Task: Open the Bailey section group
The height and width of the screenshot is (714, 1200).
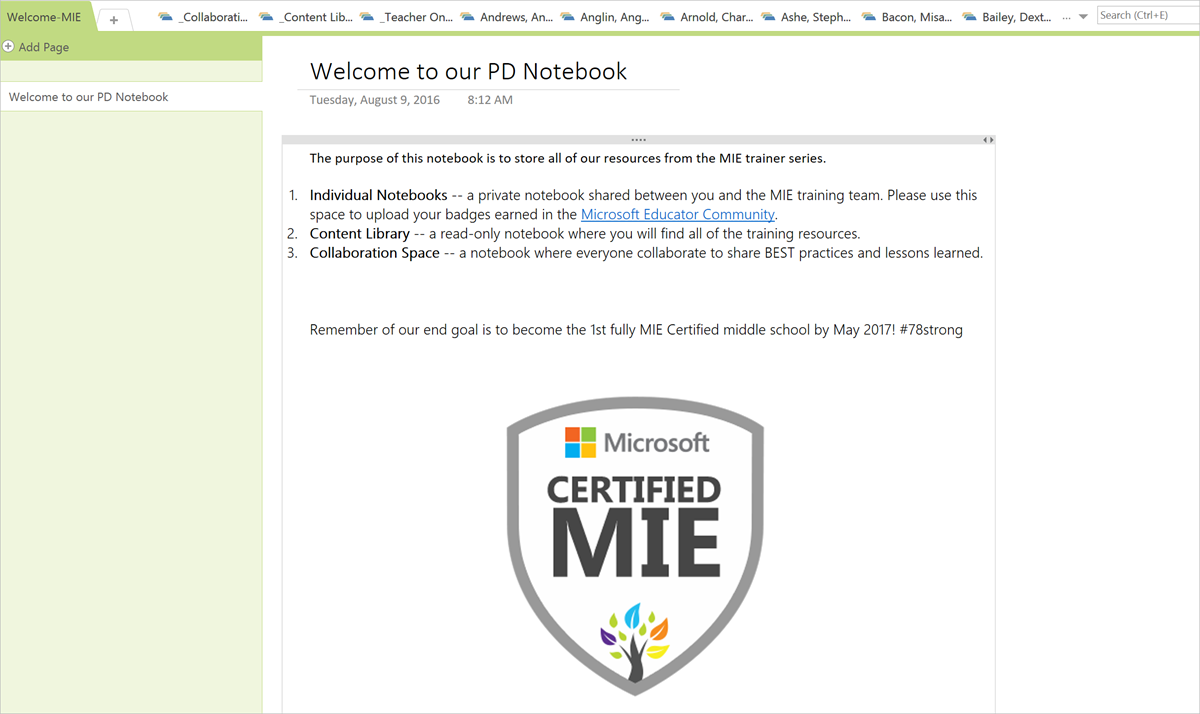Action: (x=1008, y=17)
